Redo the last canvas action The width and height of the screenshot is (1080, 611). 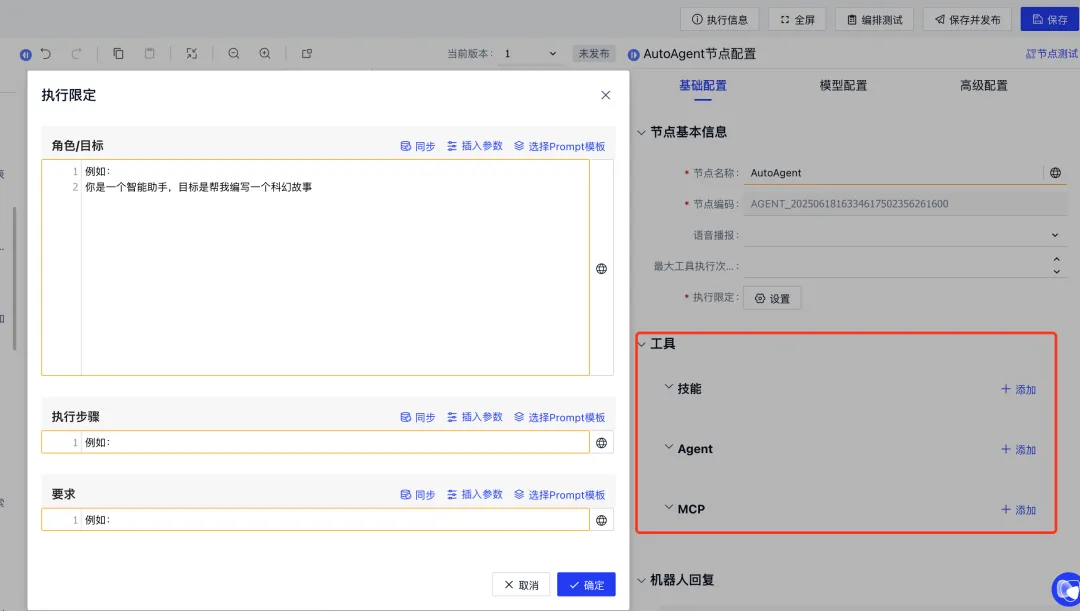(x=75, y=53)
